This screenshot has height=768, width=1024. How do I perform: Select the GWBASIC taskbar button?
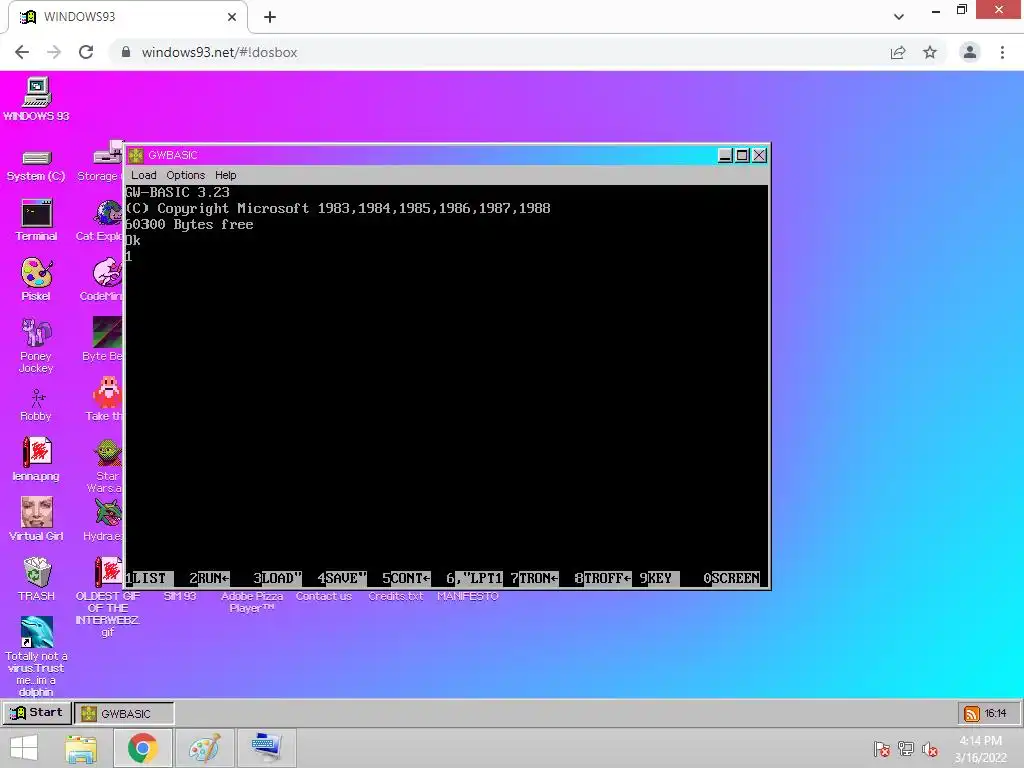124,714
